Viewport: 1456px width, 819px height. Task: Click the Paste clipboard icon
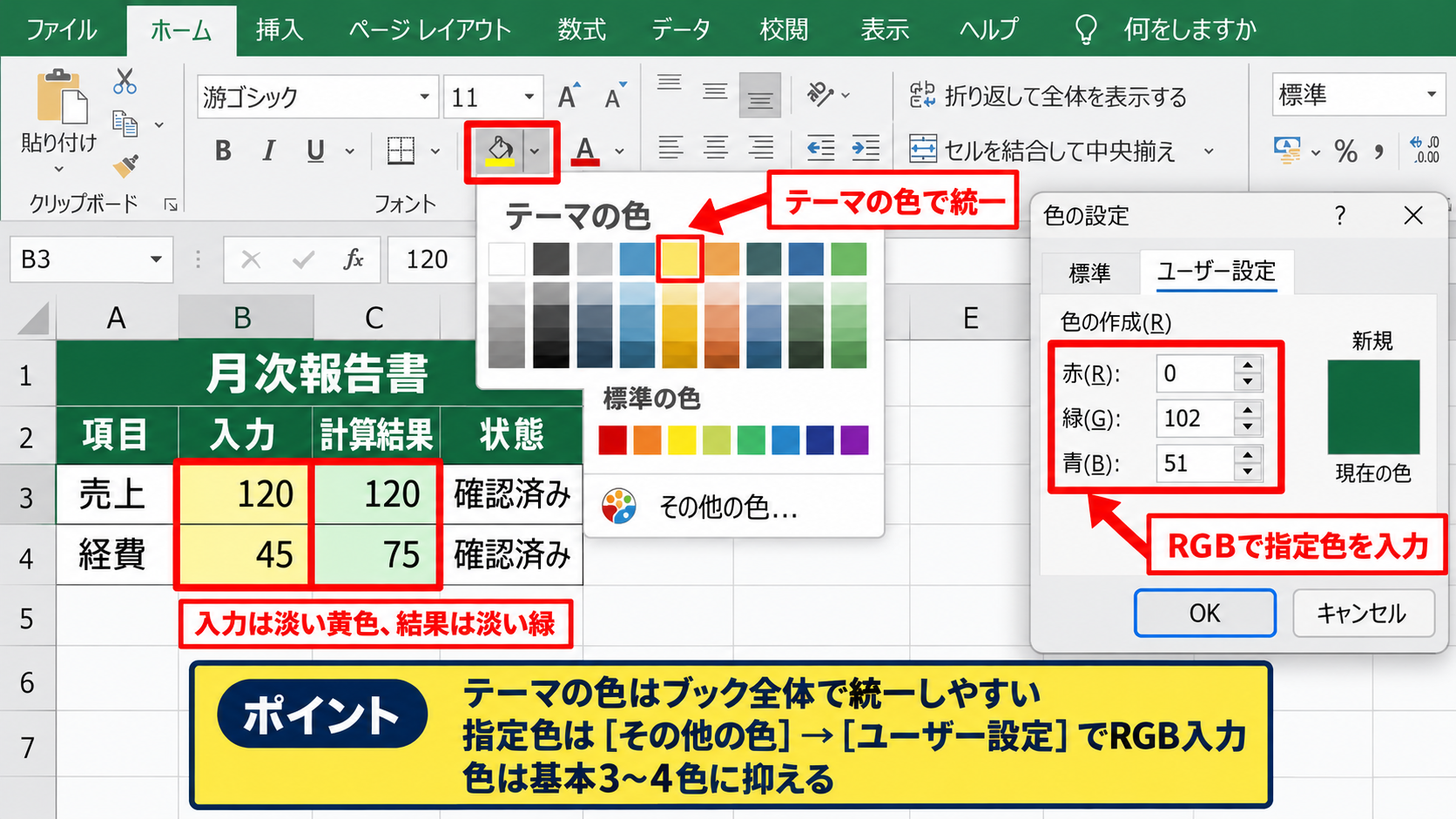pyautogui.click(x=60, y=96)
